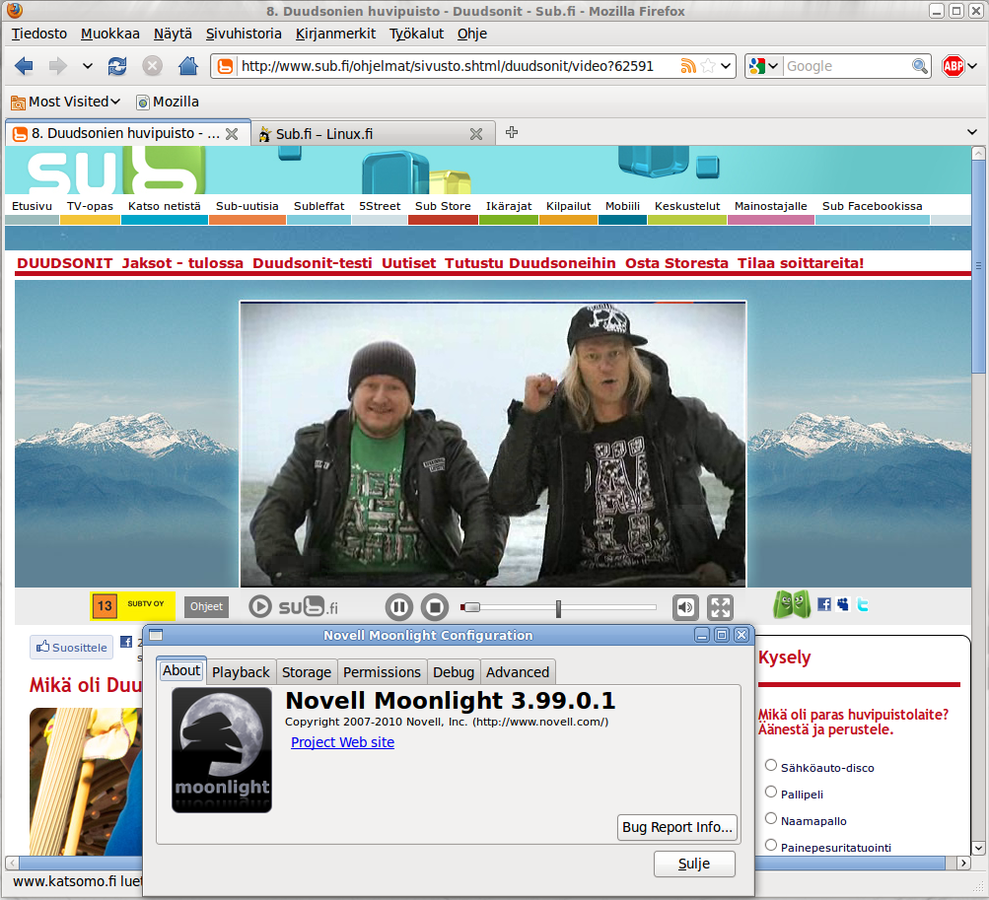Go to the Firefox home page

187,66
